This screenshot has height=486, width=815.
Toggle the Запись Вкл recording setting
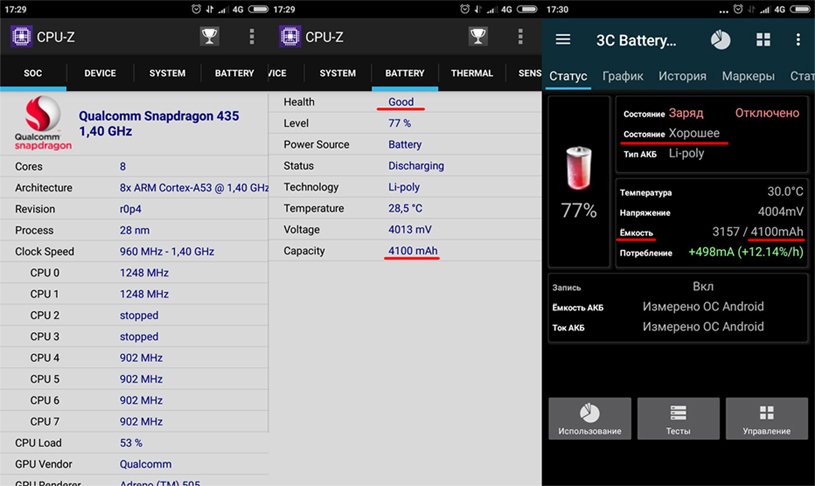click(x=678, y=287)
